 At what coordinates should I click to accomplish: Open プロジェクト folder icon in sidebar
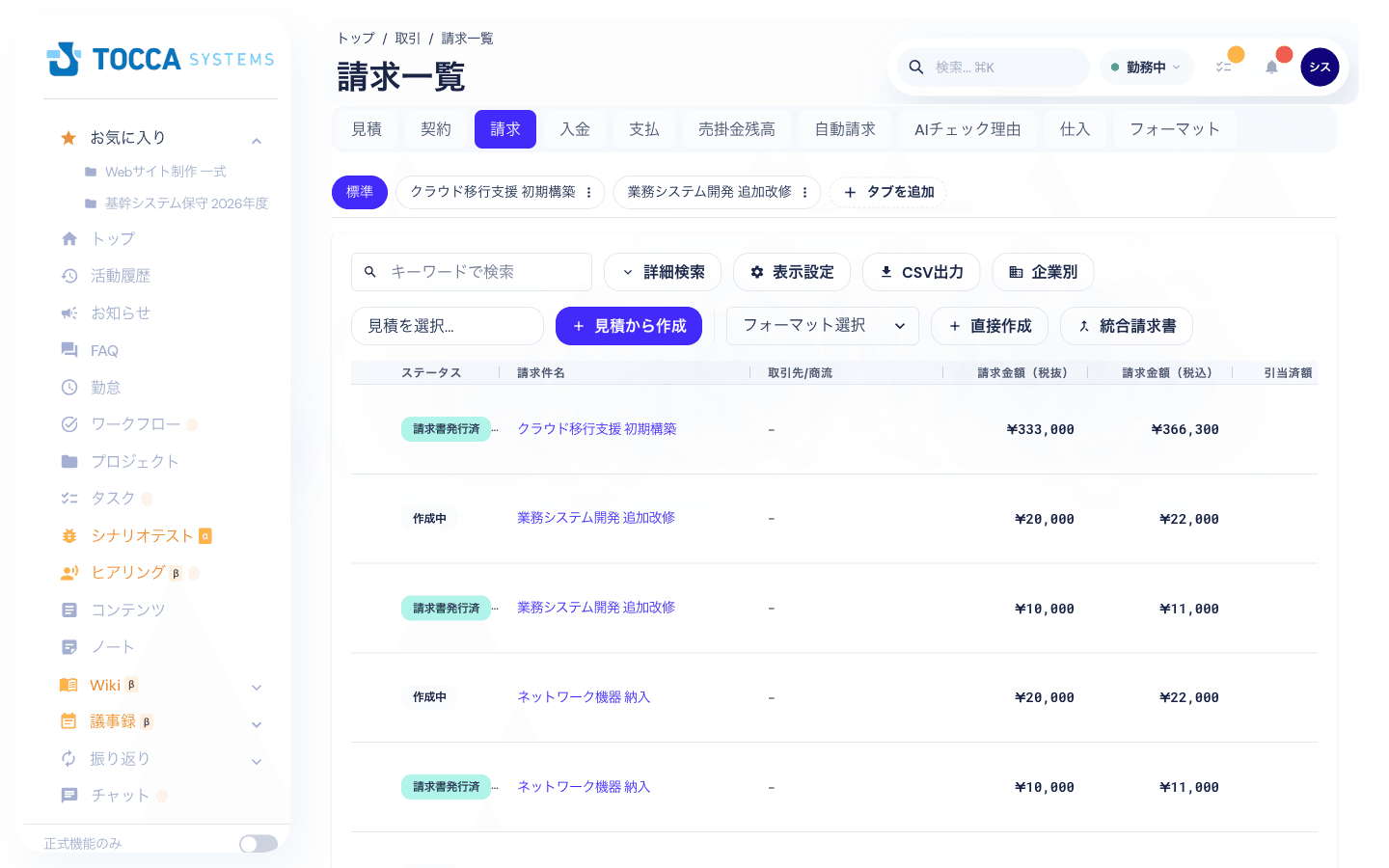(x=69, y=462)
